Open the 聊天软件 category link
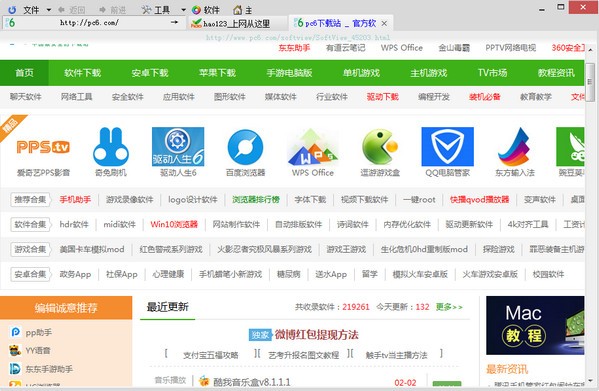 coord(26,97)
